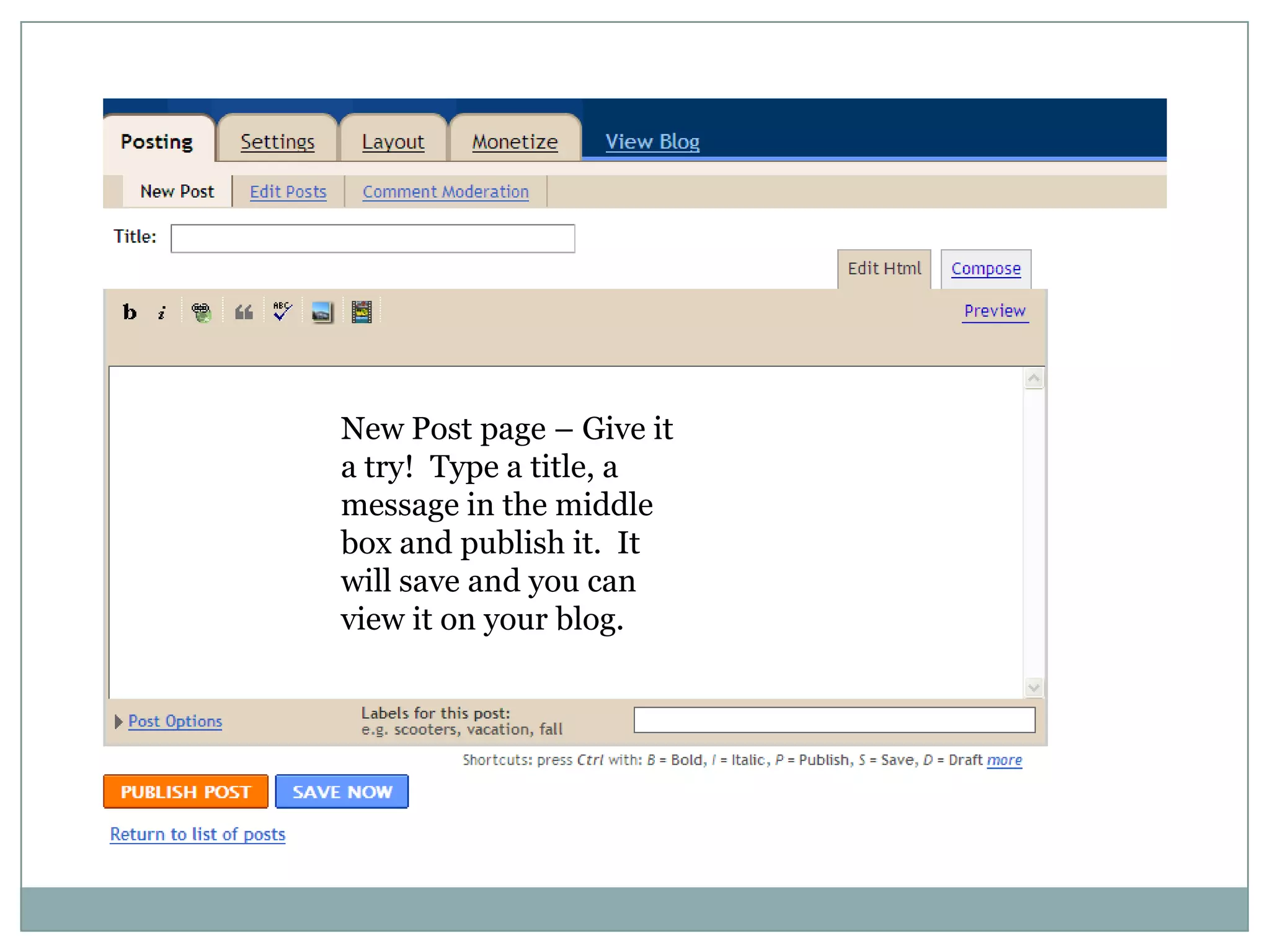Select the New Post sub-tab
Screen dimensions: 1270x952
[x=177, y=192]
